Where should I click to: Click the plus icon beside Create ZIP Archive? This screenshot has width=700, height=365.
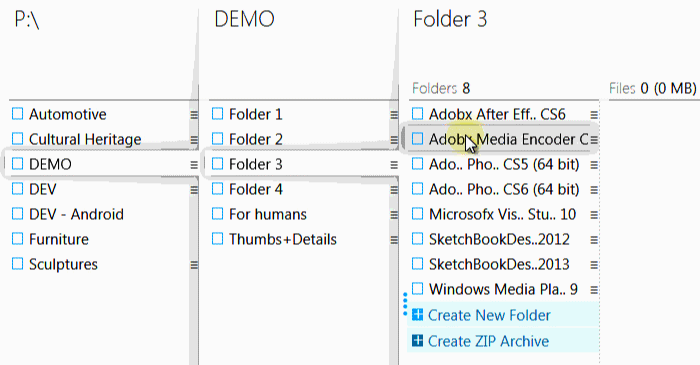(417, 341)
